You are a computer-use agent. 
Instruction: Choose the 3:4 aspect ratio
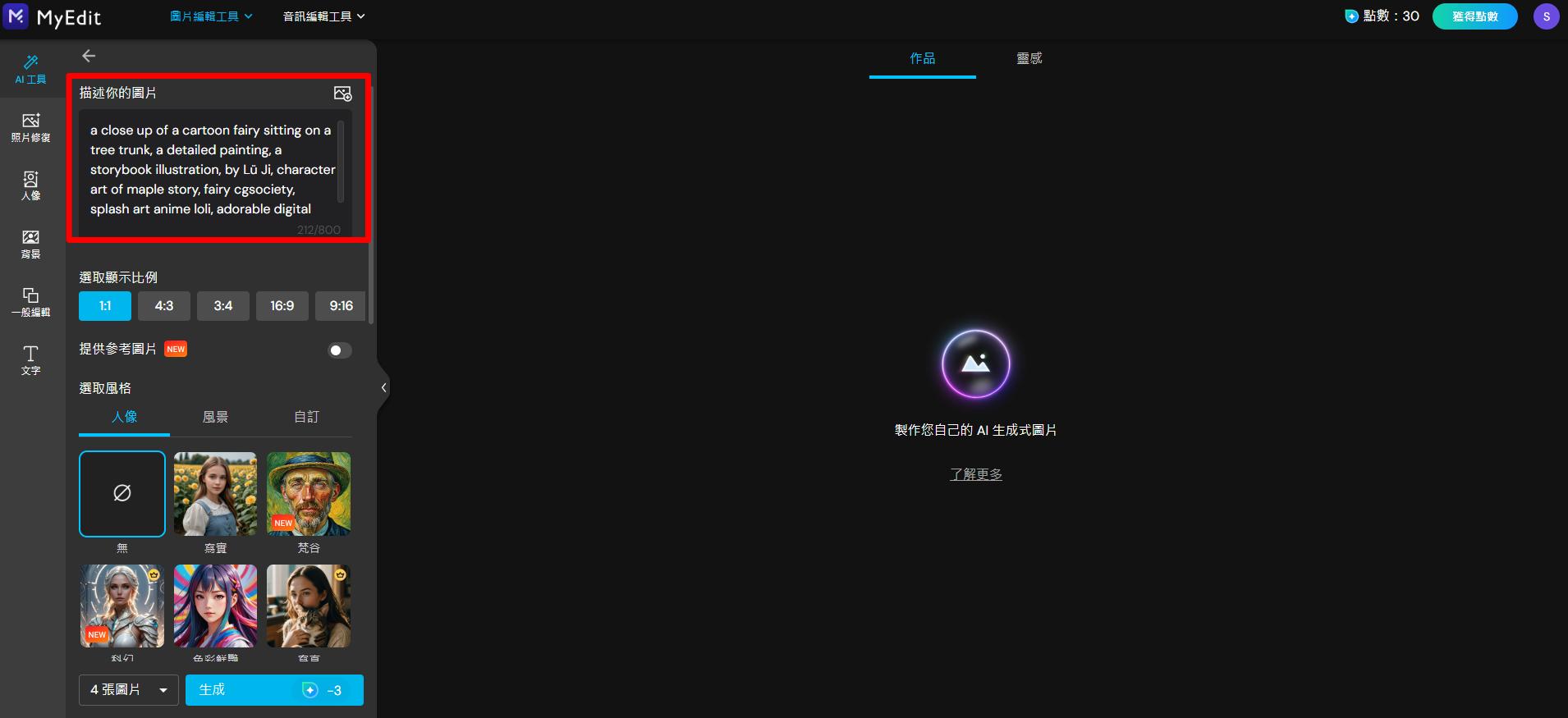coord(223,306)
